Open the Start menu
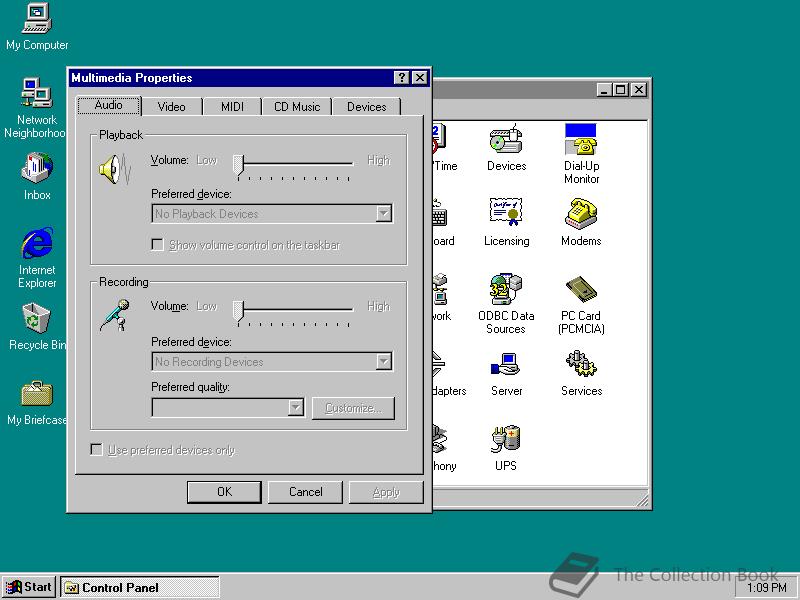800x600 pixels. [29, 587]
